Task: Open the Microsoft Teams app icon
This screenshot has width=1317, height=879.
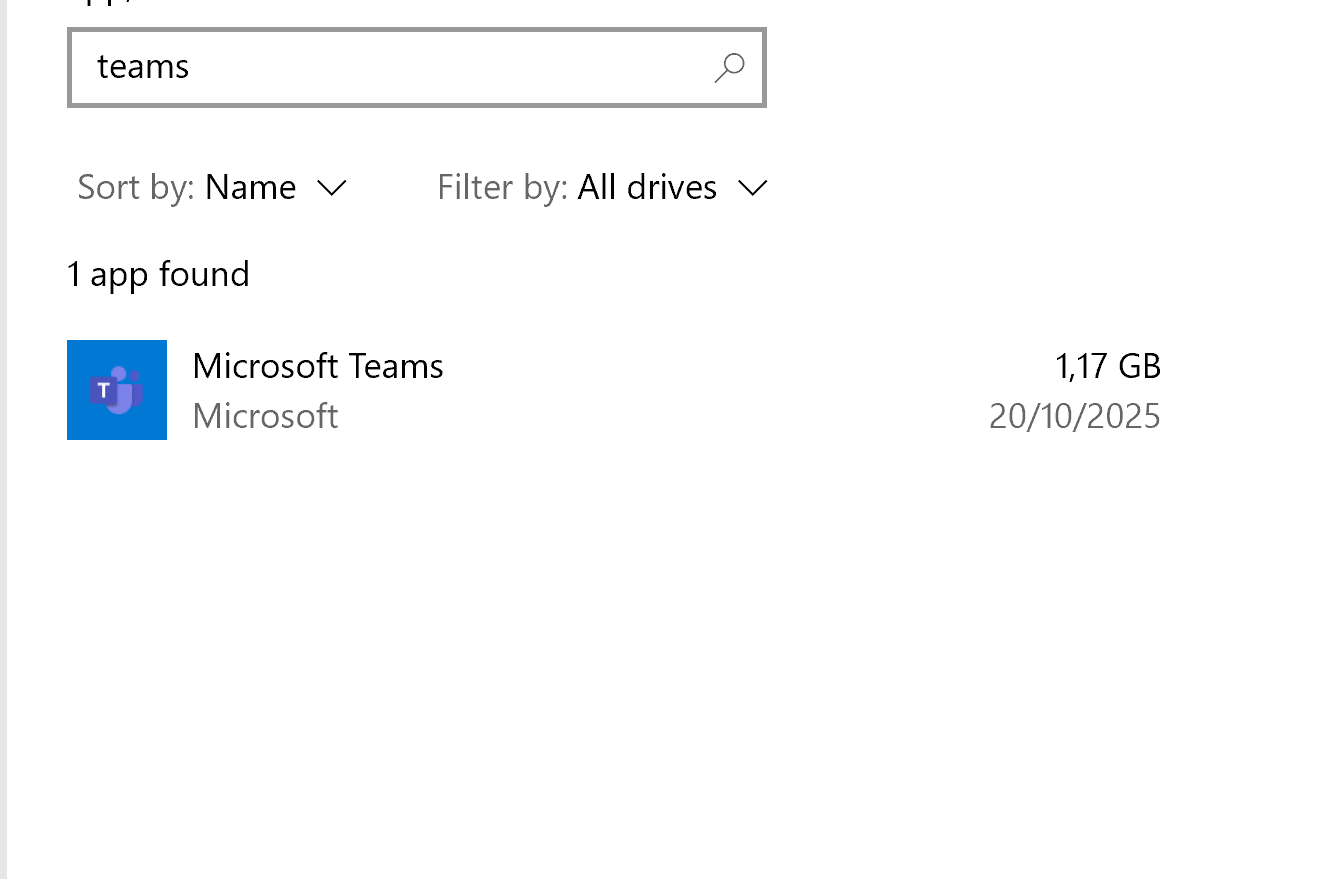Action: tap(117, 390)
